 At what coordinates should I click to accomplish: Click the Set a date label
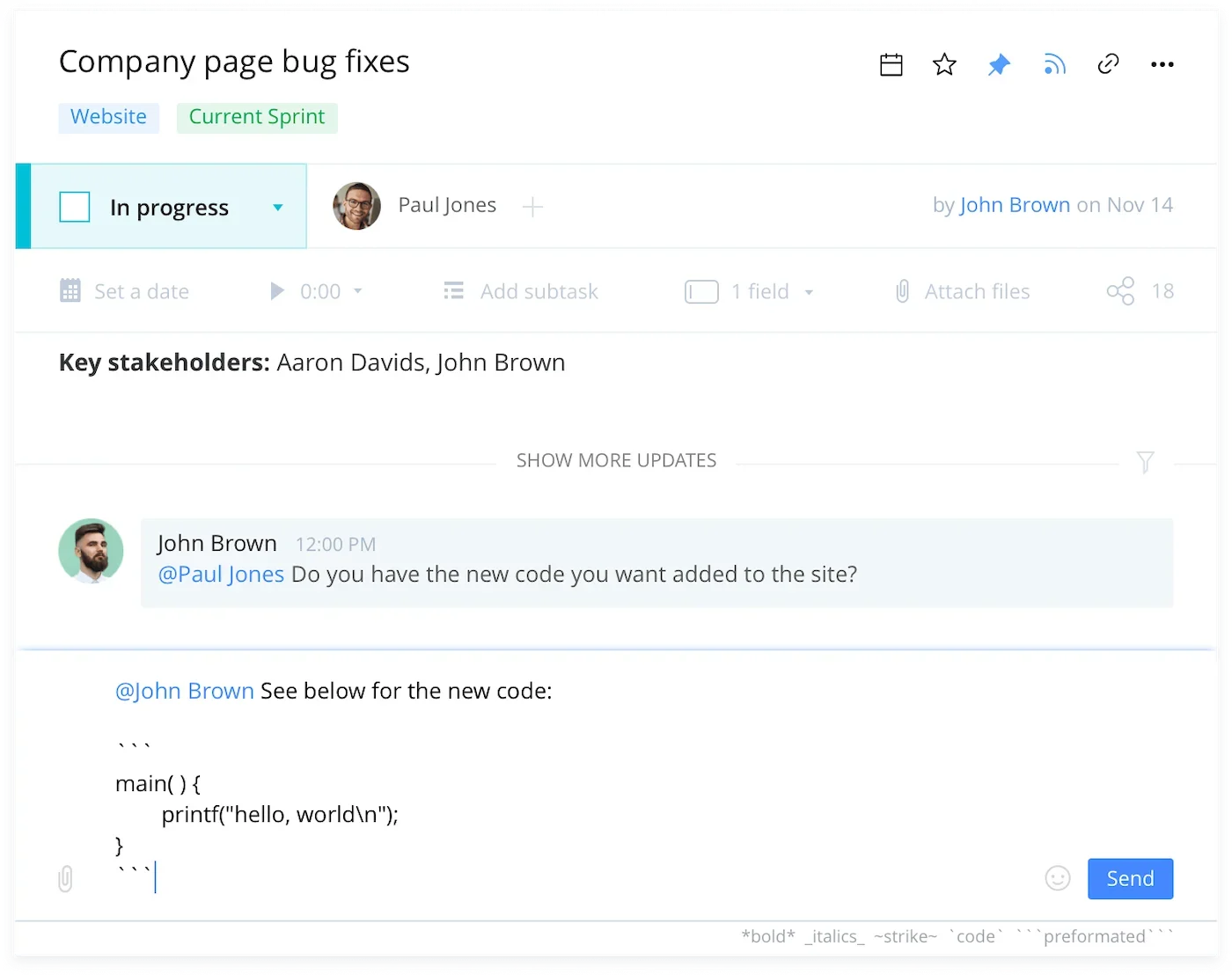click(142, 291)
